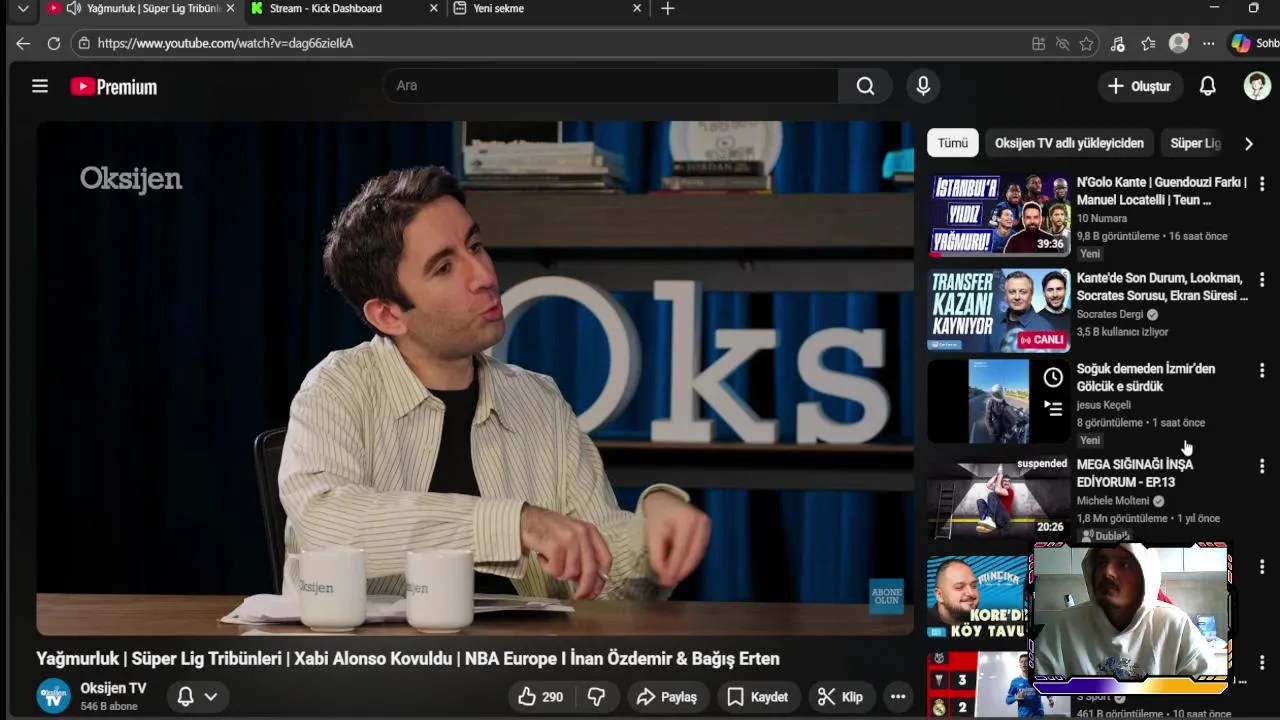Go back with browser back arrow
Screen dimensions: 1280x720
point(23,43)
